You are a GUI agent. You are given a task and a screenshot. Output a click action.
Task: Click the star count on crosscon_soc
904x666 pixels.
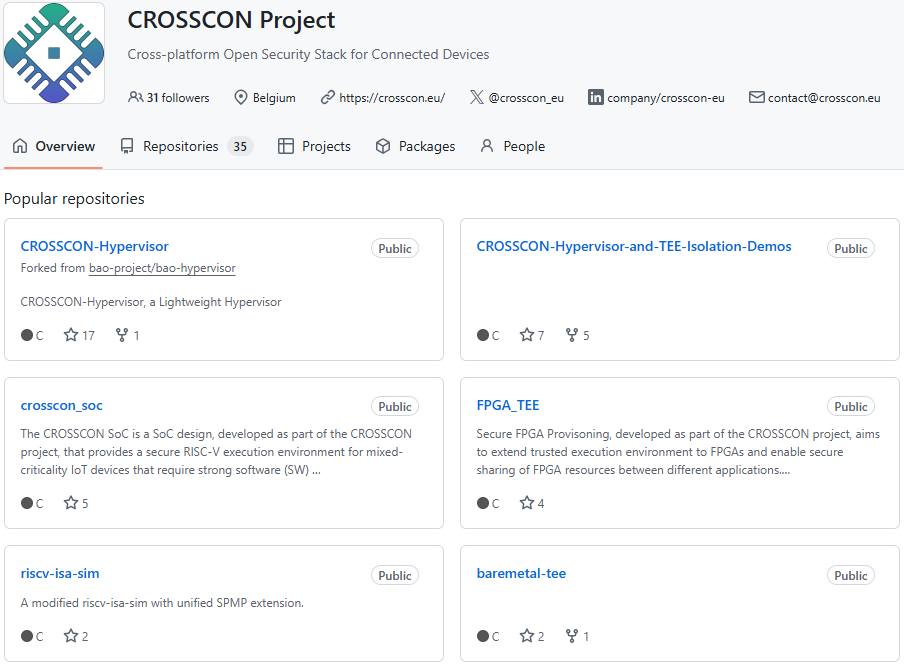(76, 503)
